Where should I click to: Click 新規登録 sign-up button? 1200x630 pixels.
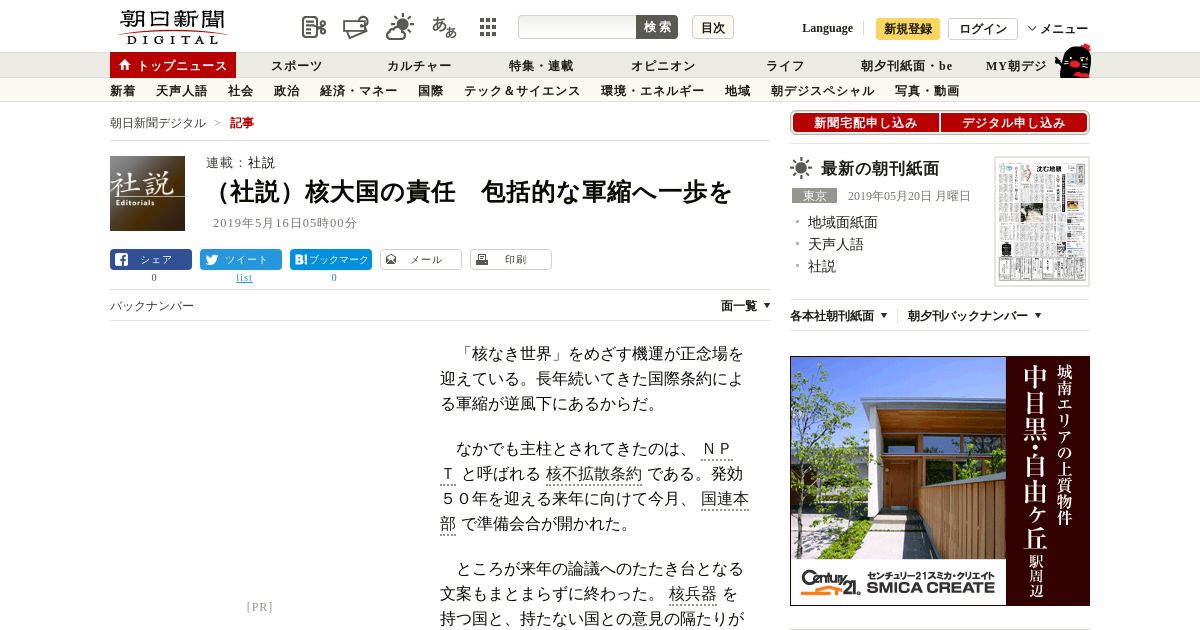908,29
